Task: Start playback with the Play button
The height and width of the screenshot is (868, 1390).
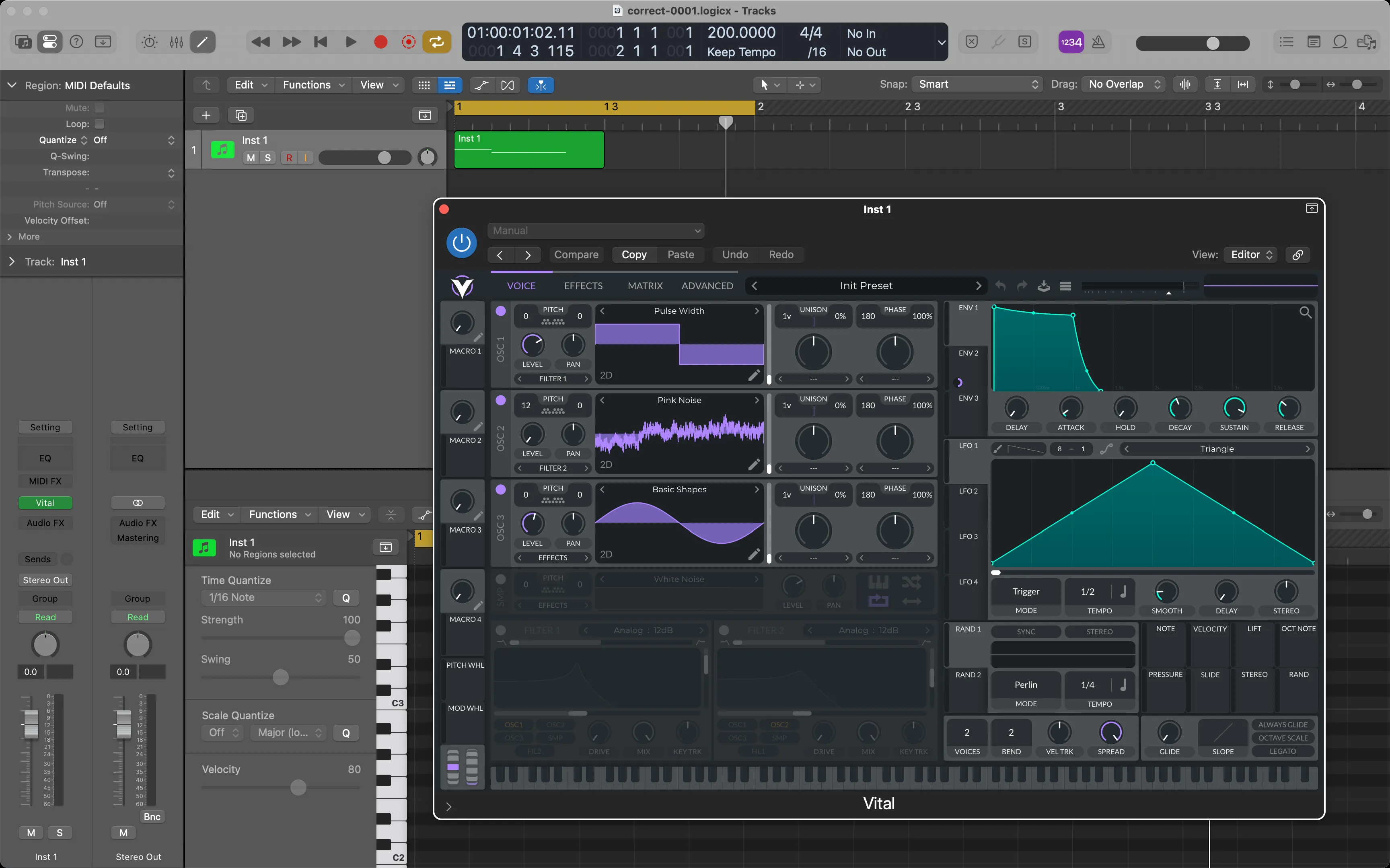Action: pos(351,42)
